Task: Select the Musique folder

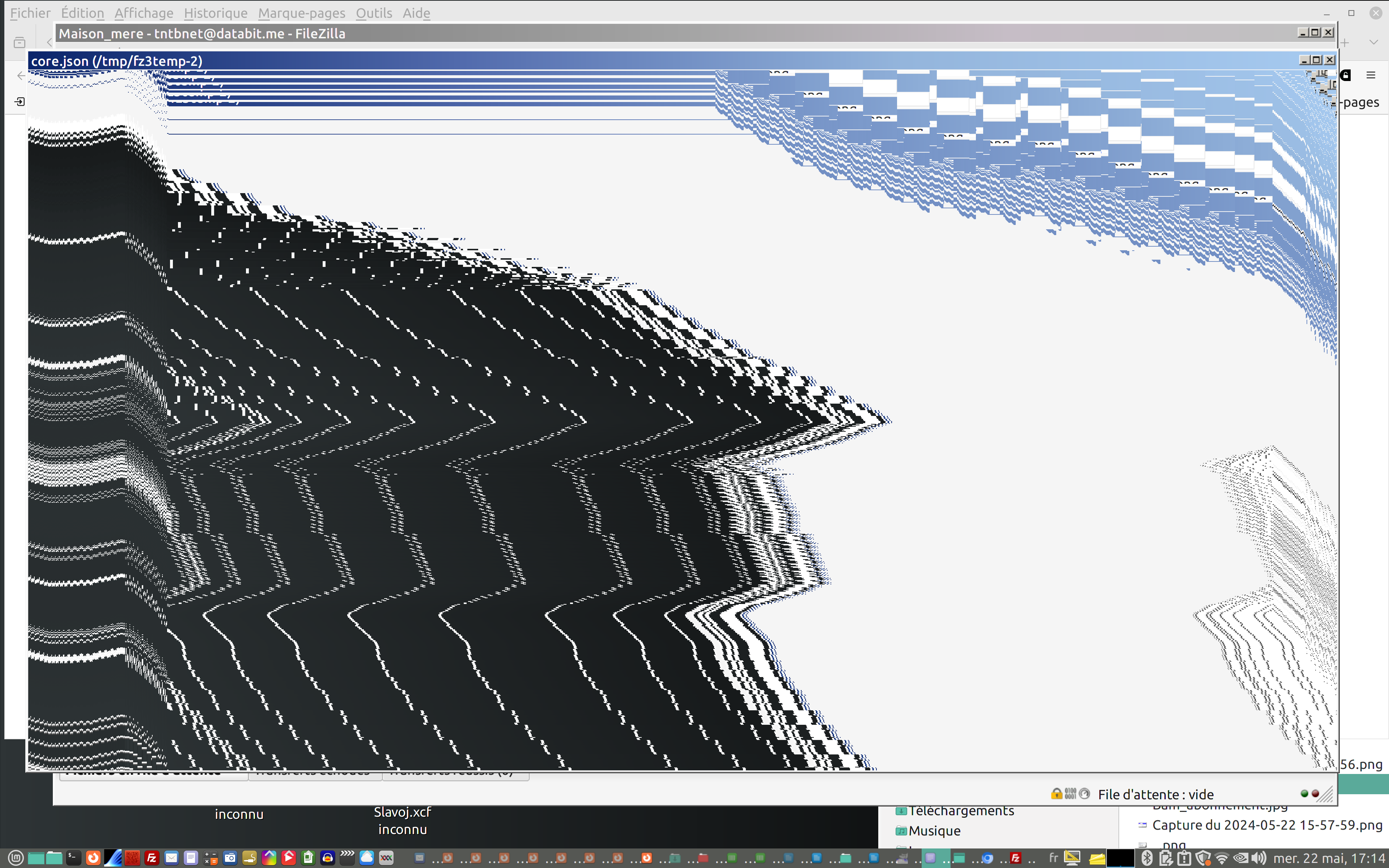Action: pos(934,831)
